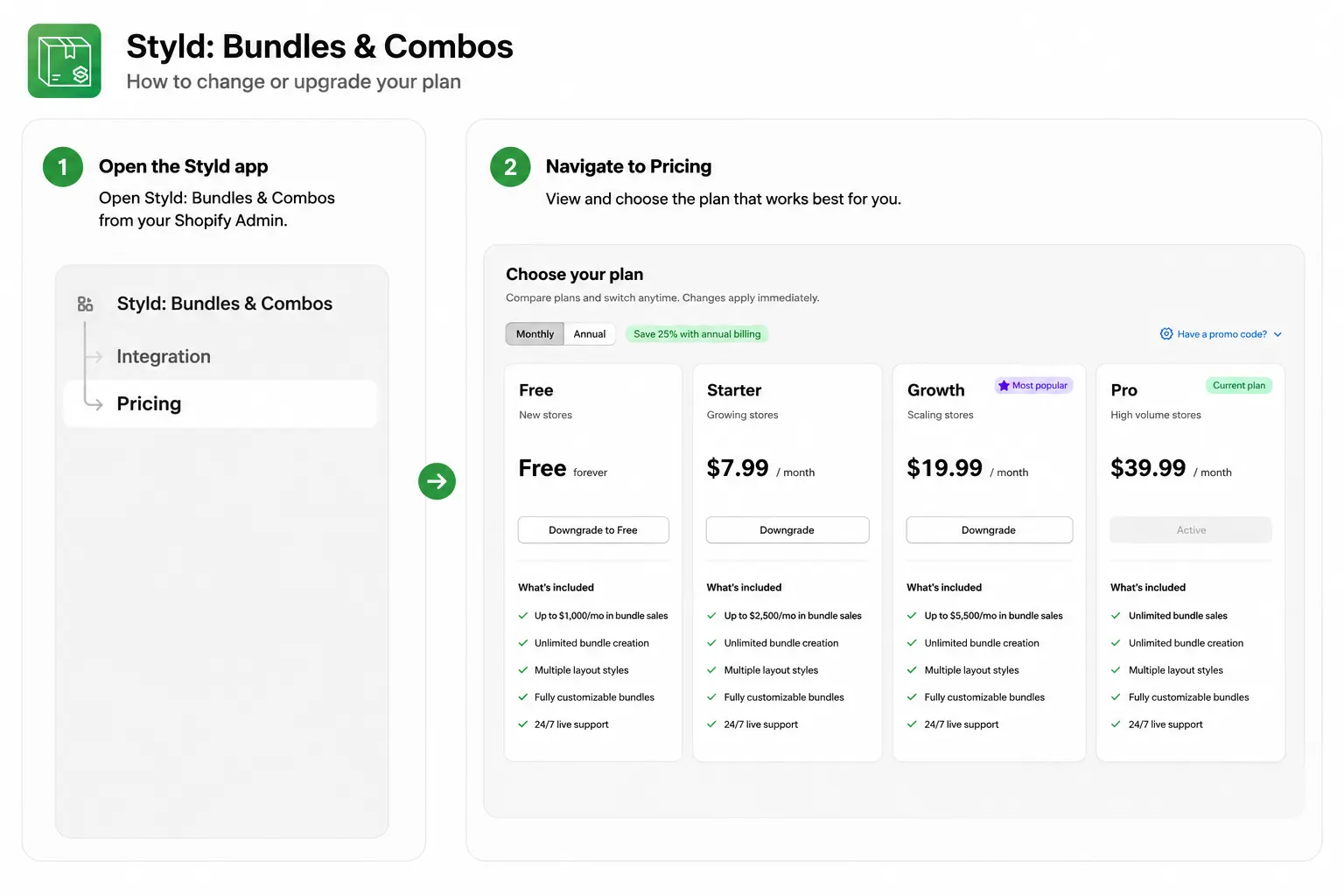Viewport: 1344px width, 896px height.
Task: Click the green step 2 number circle
Action: (x=510, y=166)
